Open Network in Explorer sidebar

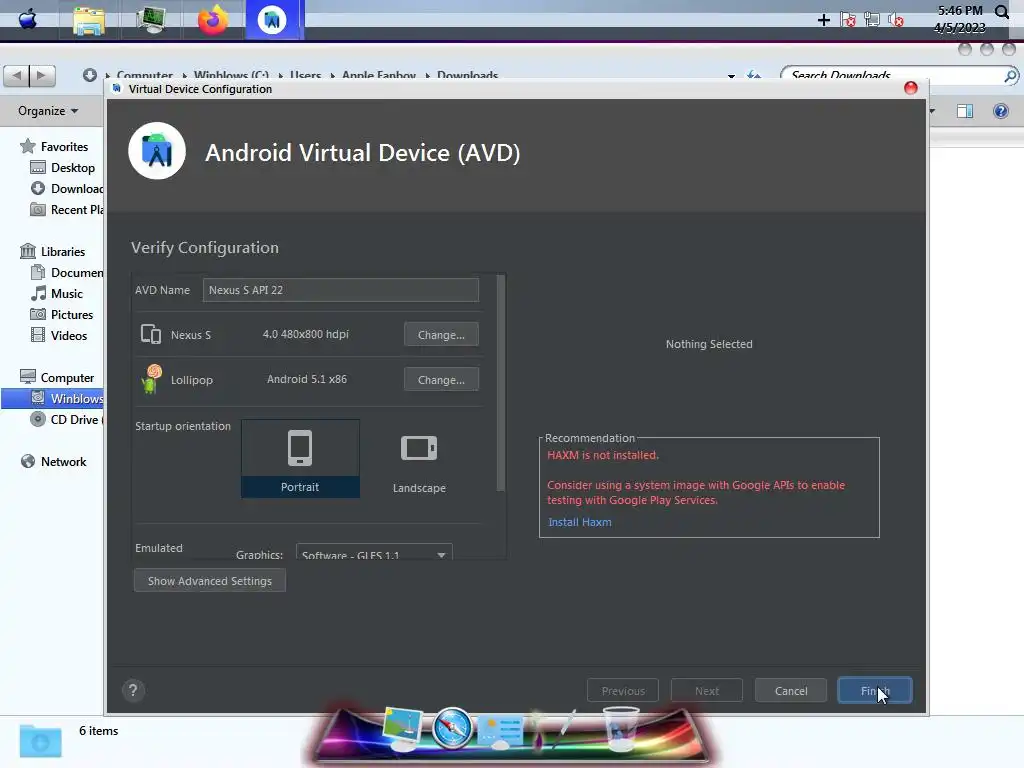coord(63,462)
